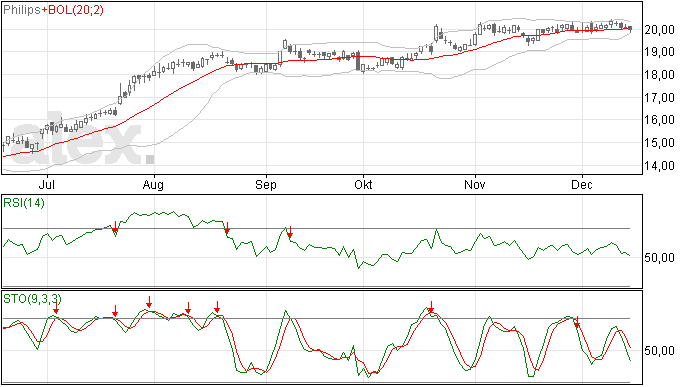Click the 19,00 price axis value

[659, 52]
